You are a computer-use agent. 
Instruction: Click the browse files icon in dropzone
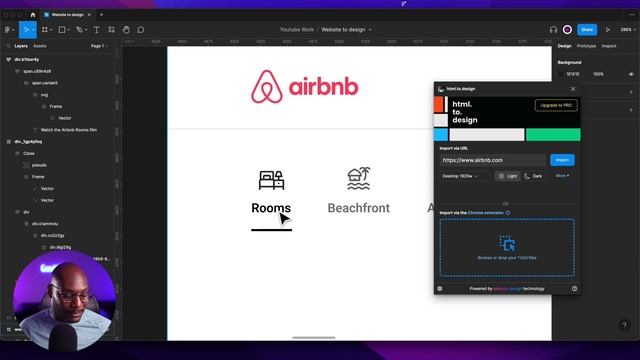pos(507,243)
